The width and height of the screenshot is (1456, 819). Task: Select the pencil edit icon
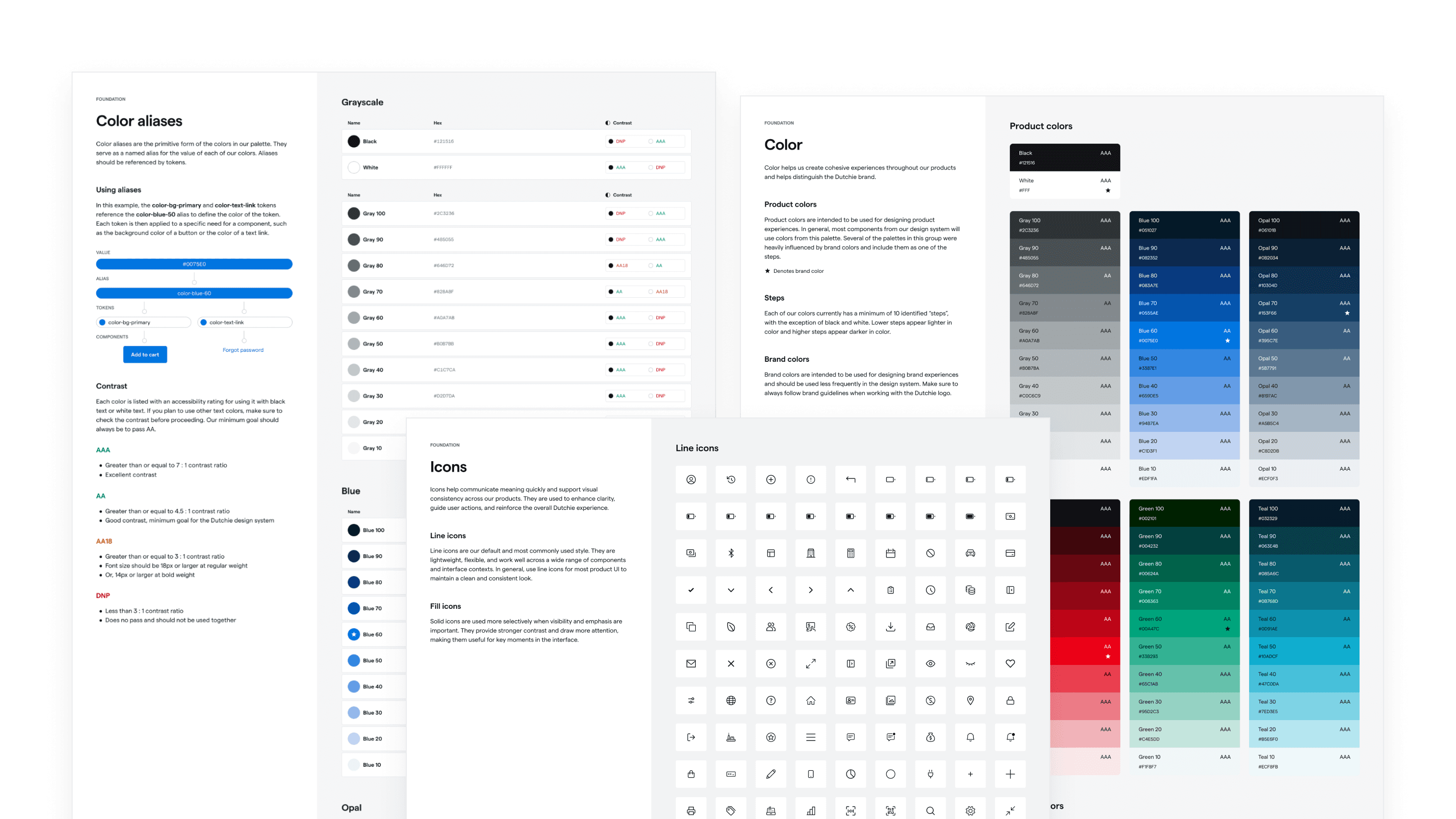(771, 774)
